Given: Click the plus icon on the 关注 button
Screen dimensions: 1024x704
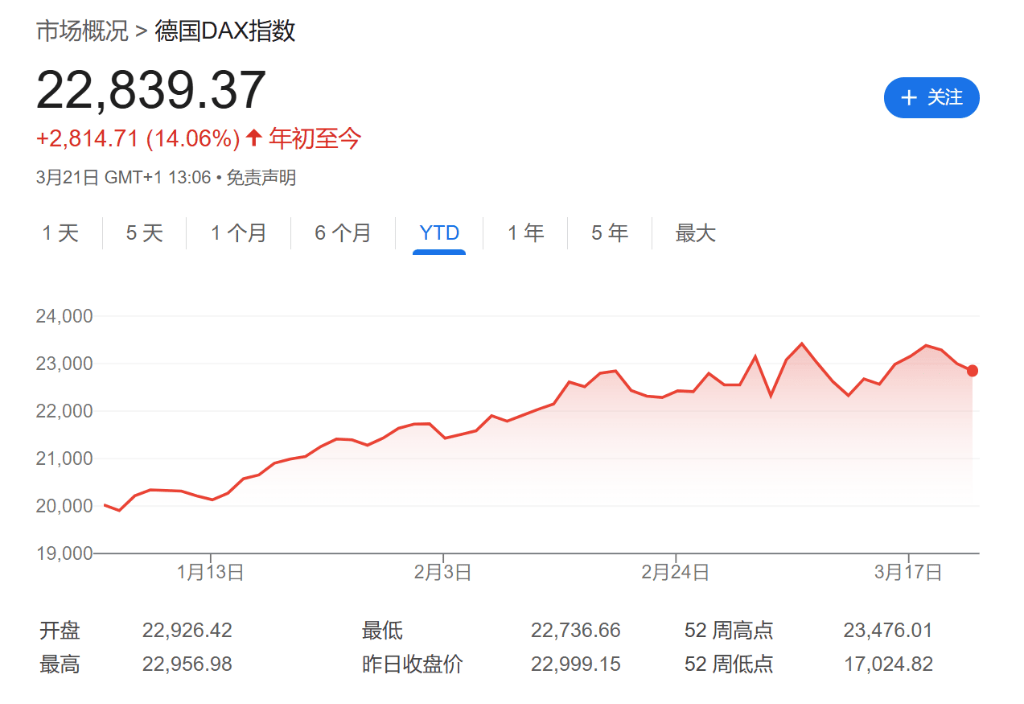Looking at the screenshot, I should tap(908, 98).
